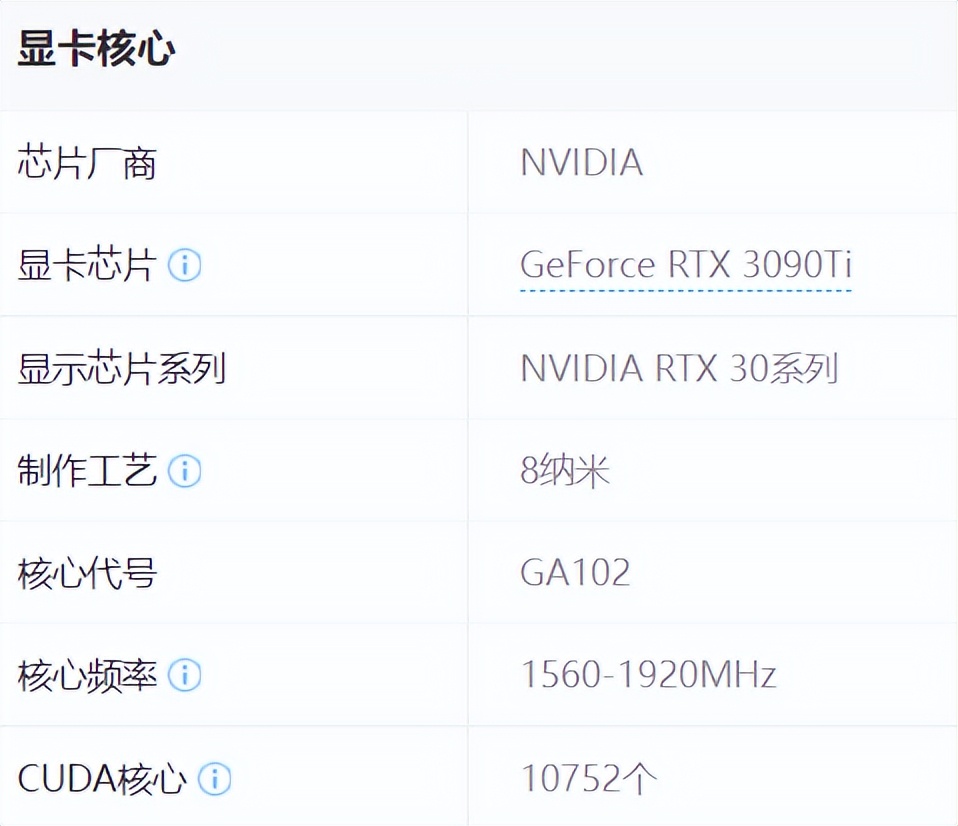Click the info icon beside CUDA核心
958x826 pixels.
point(214,778)
